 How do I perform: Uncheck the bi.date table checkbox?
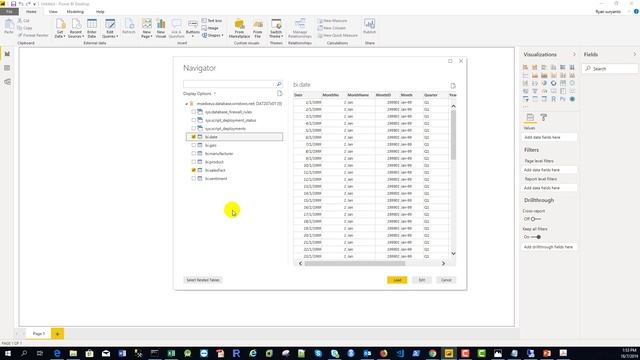(193, 137)
